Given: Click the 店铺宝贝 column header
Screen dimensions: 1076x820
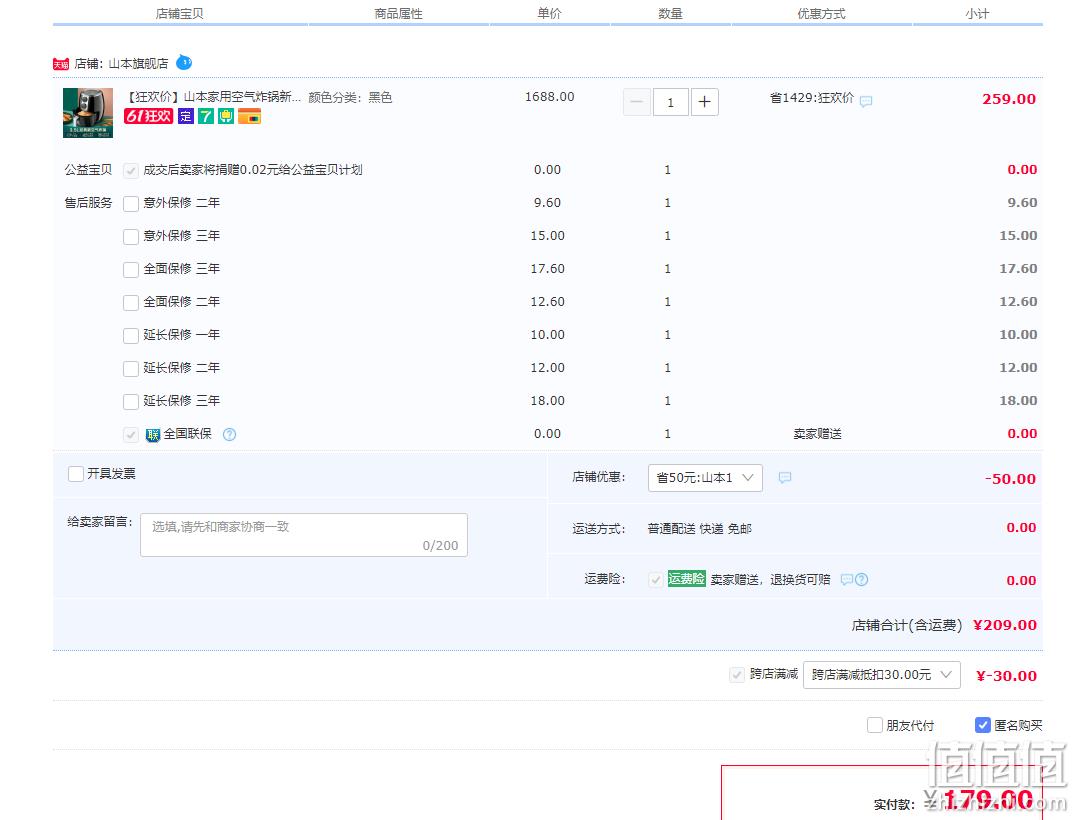Looking at the screenshot, I should (x=179, y=14).
